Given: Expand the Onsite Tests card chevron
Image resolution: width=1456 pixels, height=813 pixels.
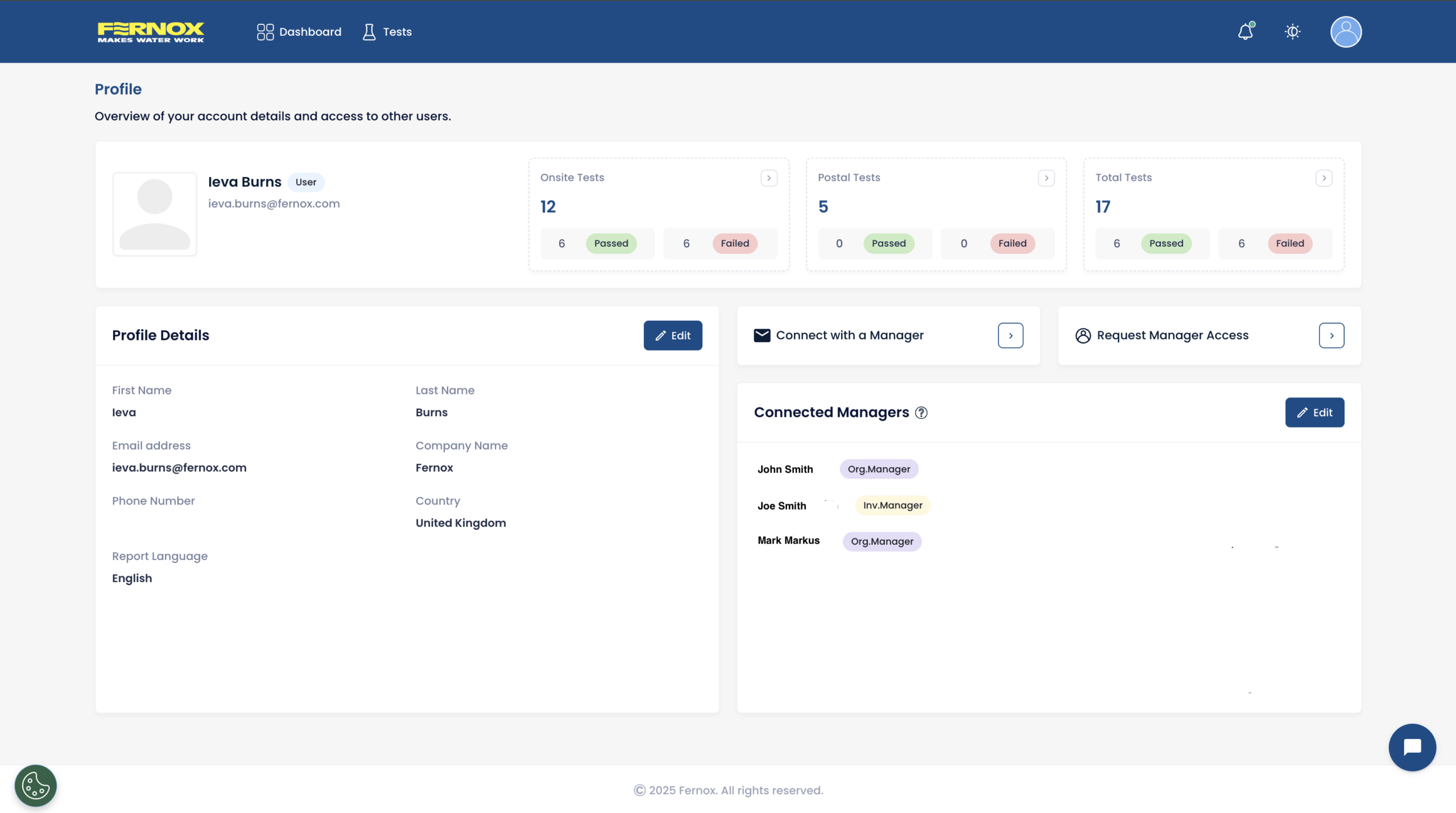Looking at the screenshot, I should (x=769, y=178).
